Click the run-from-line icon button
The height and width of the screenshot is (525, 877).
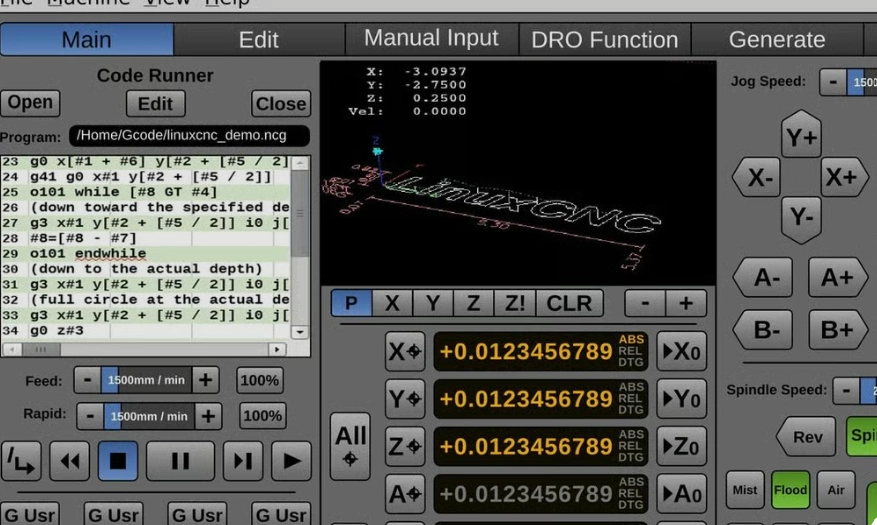coord(21,461)
